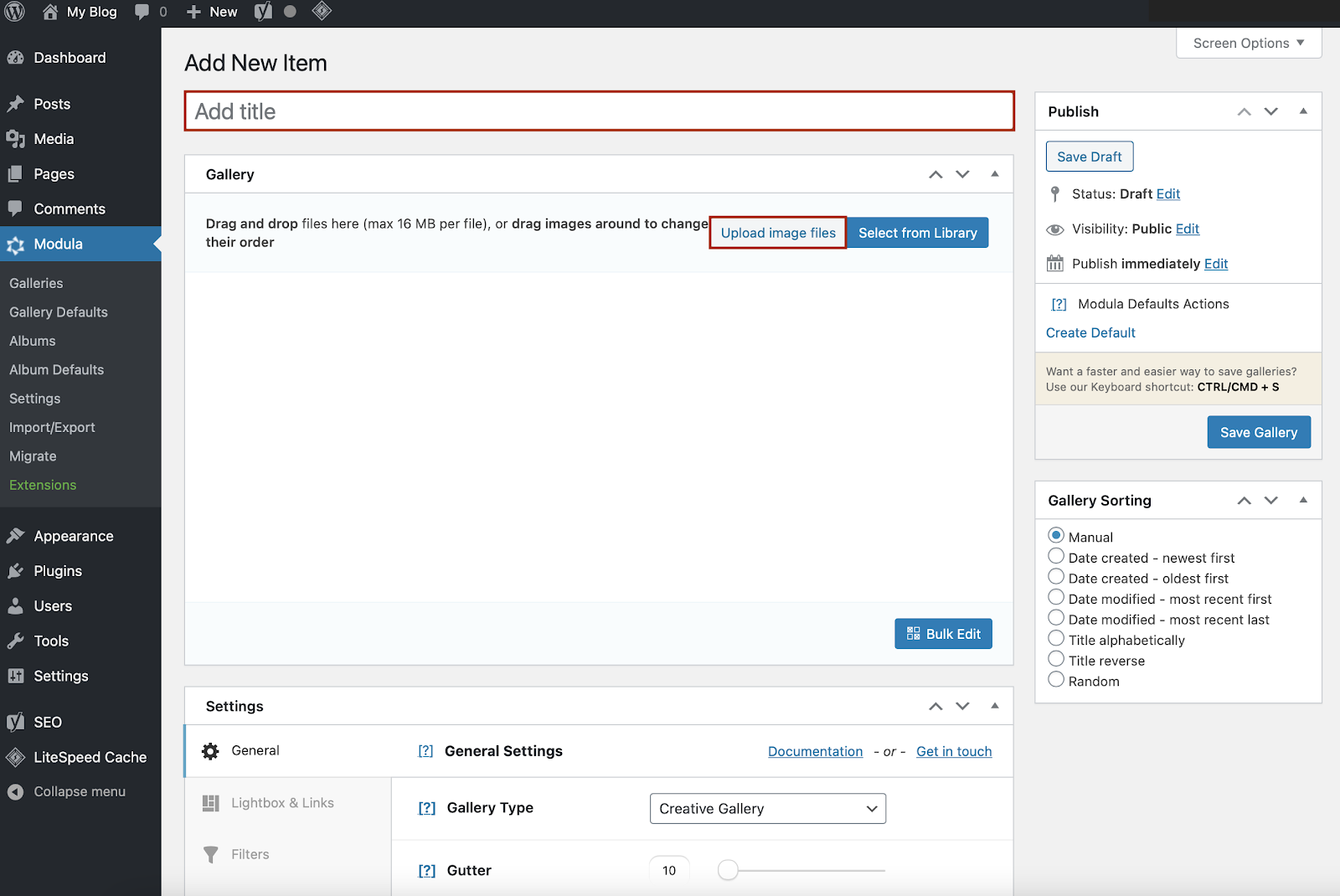Click the Gutter help [?] icon
Image resolution: width=1340 pixels, height=896 pixels.
(427, 871)
